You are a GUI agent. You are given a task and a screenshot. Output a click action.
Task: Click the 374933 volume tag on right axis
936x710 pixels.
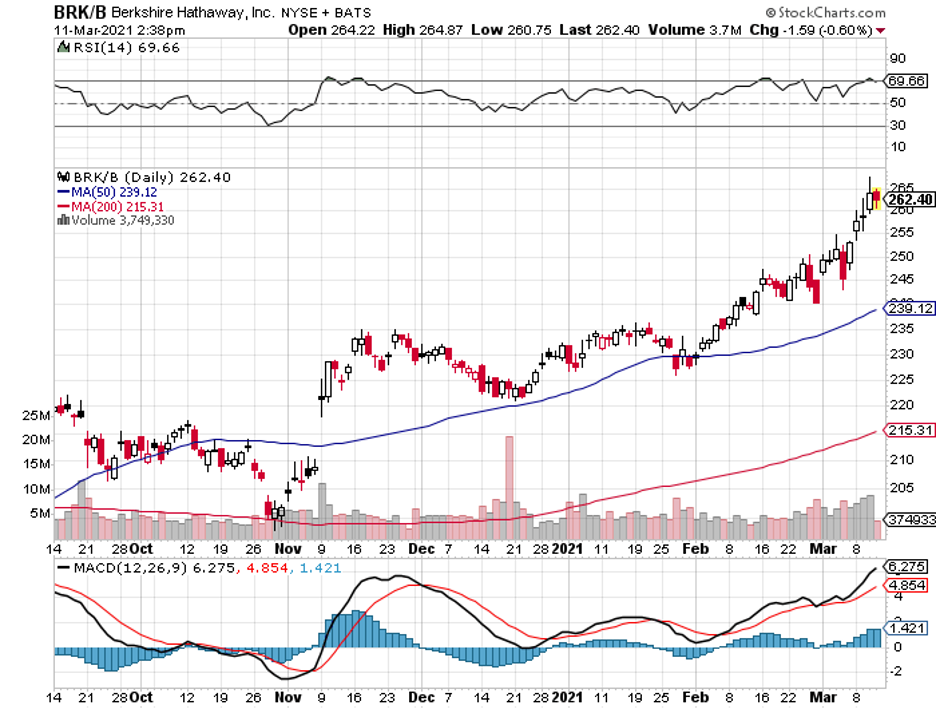(910, 520)
